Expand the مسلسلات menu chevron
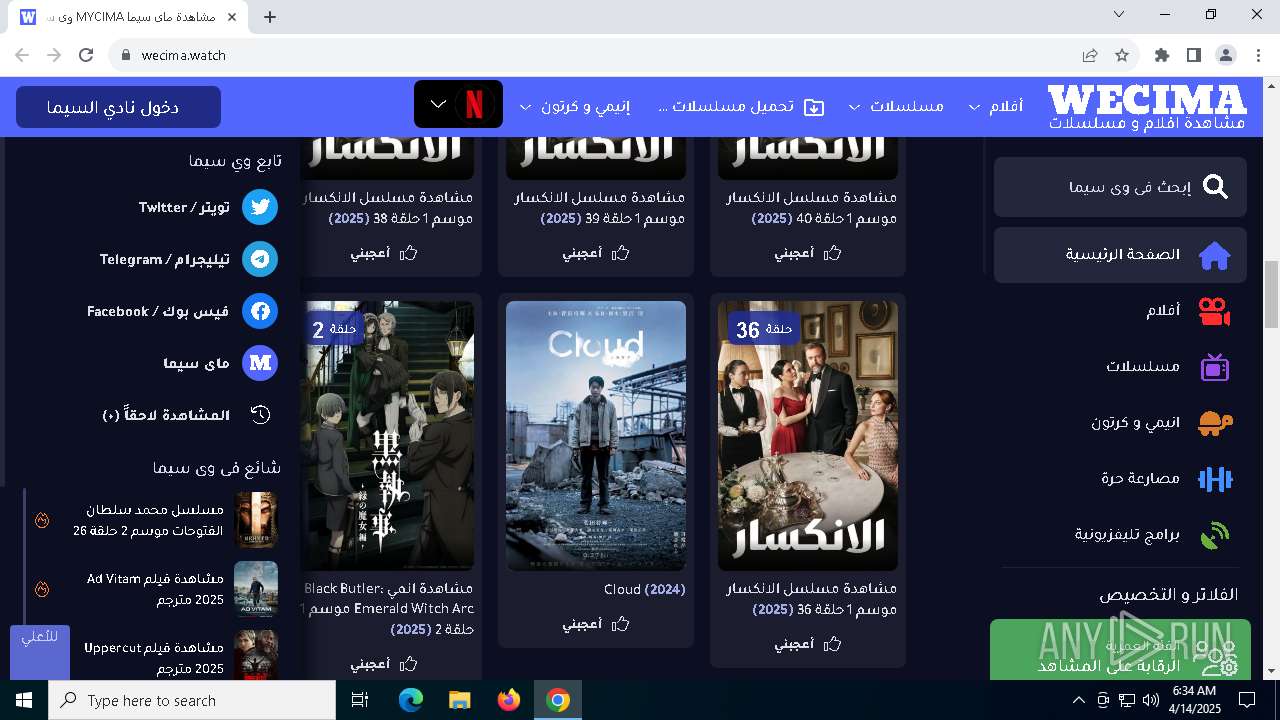 (x=855, y=107)
